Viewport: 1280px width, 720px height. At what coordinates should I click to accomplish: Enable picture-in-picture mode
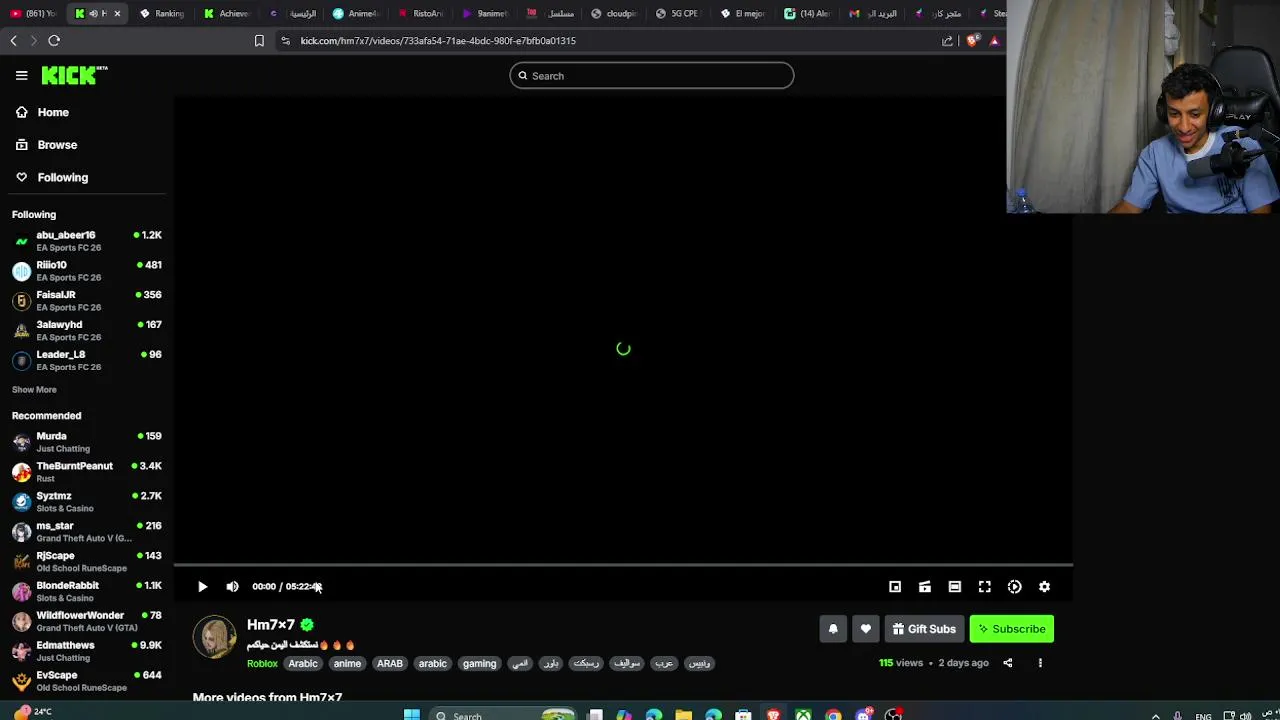pos(895,587)
